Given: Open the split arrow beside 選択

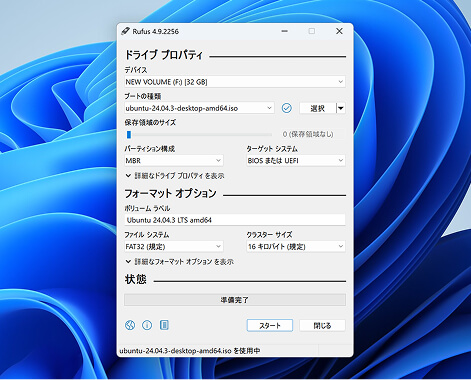Looking at the screenshot, I should click(x=341, y=108).
